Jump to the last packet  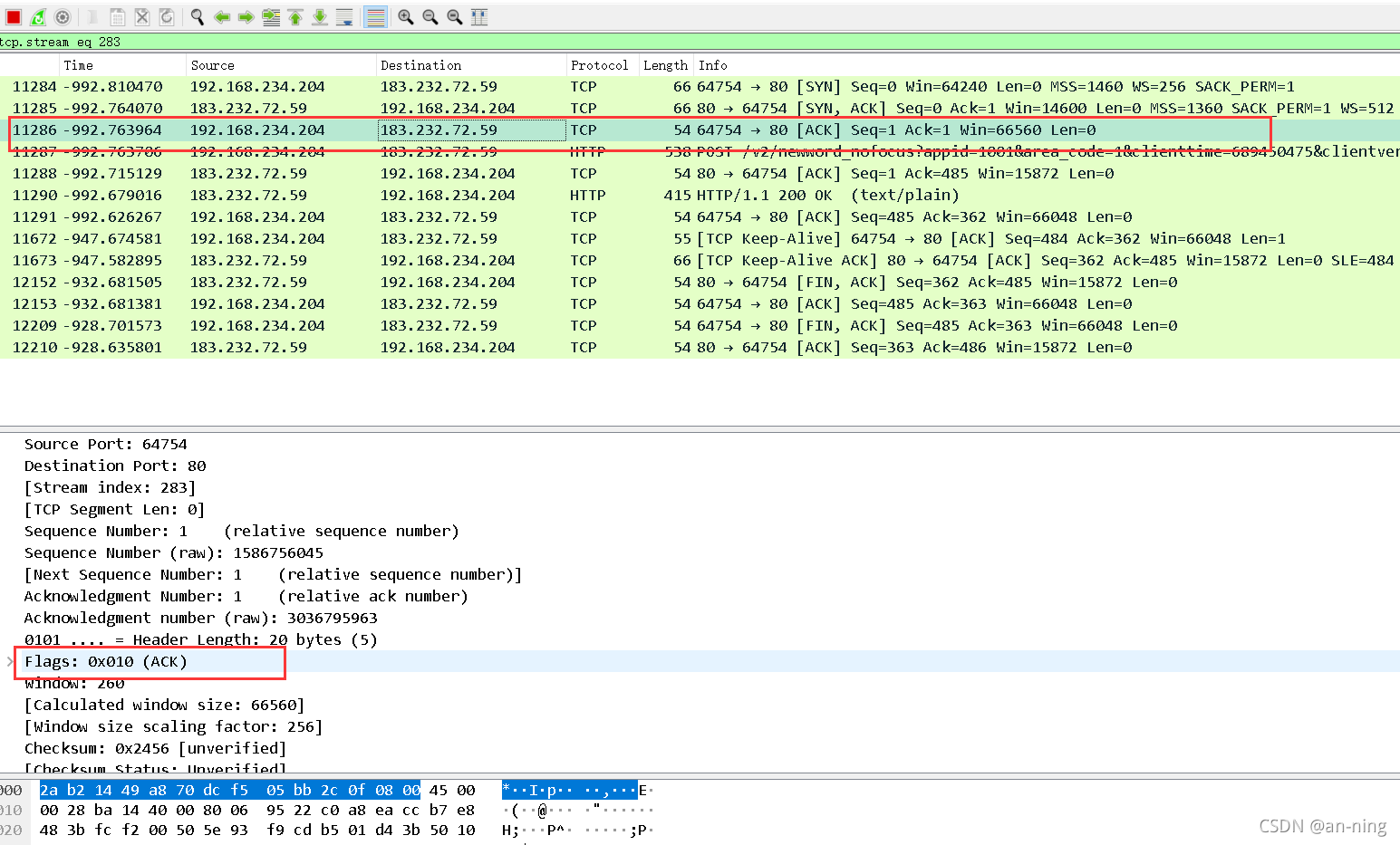(x=320, y=17)
